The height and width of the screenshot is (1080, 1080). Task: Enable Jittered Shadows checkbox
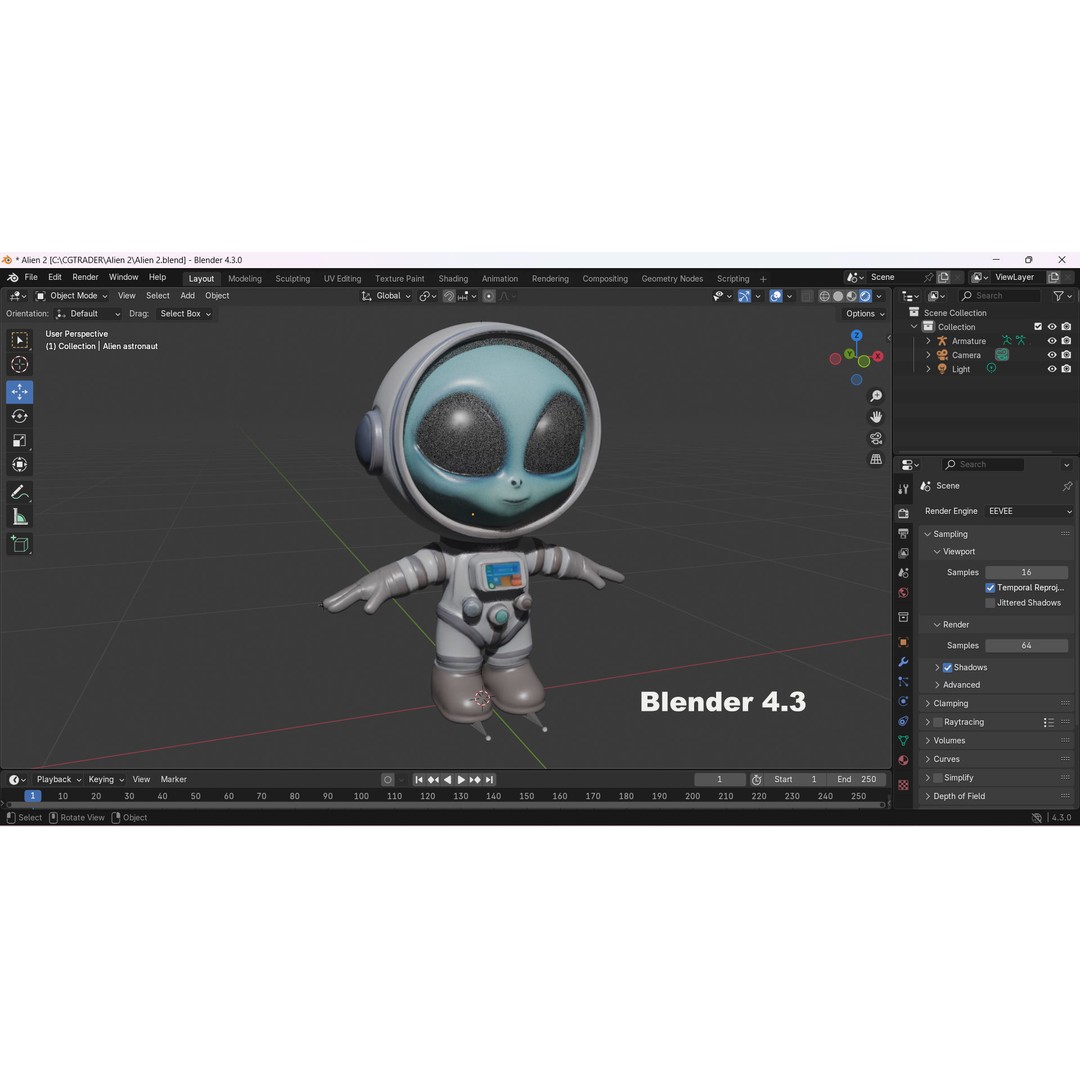coord(990,603)
